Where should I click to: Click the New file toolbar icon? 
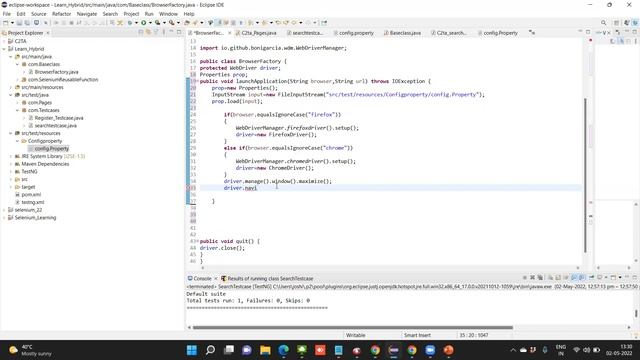tap(6, 23)
